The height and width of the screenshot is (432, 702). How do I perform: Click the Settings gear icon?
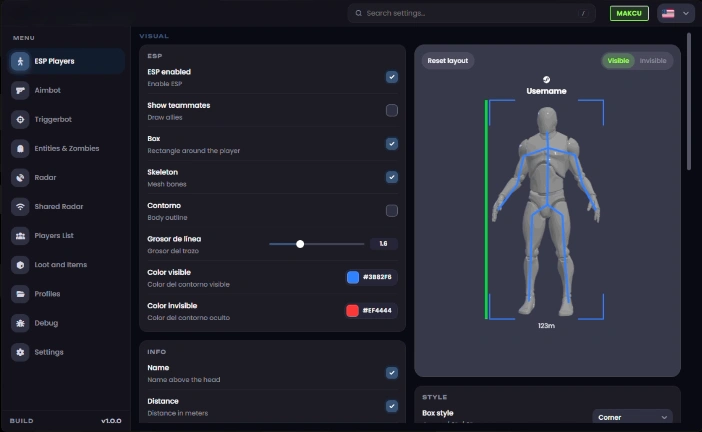coord(20,352)
